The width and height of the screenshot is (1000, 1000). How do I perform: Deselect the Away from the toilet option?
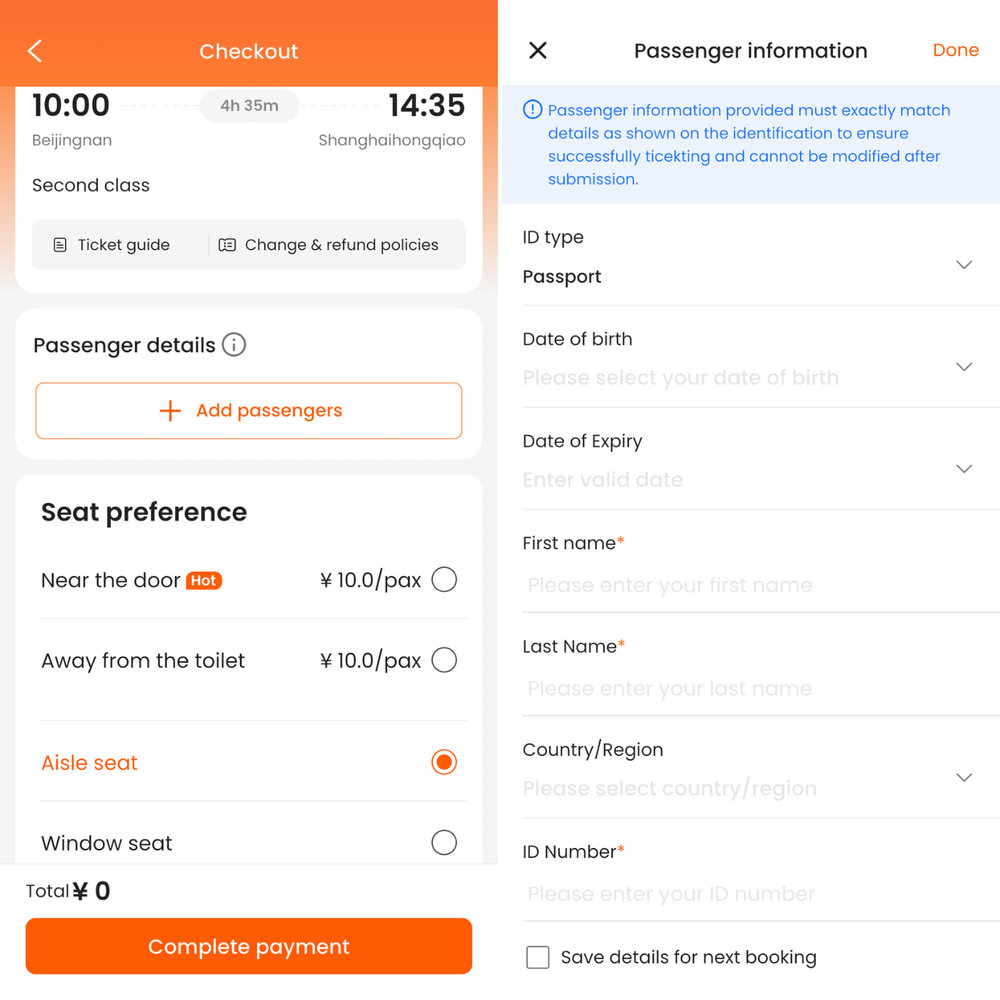(444, 660)
